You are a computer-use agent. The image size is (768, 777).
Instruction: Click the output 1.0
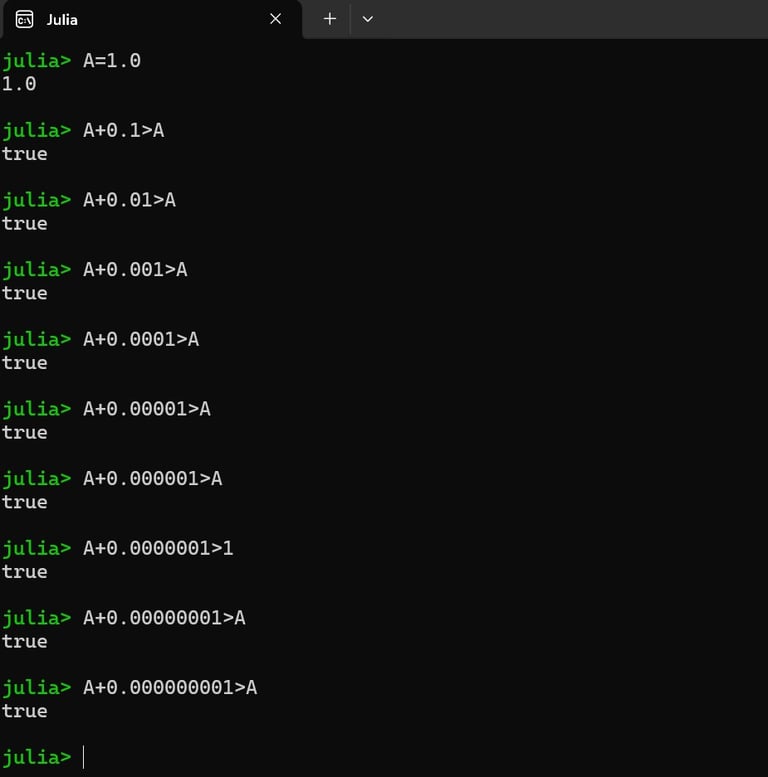[x=19, y=84]
